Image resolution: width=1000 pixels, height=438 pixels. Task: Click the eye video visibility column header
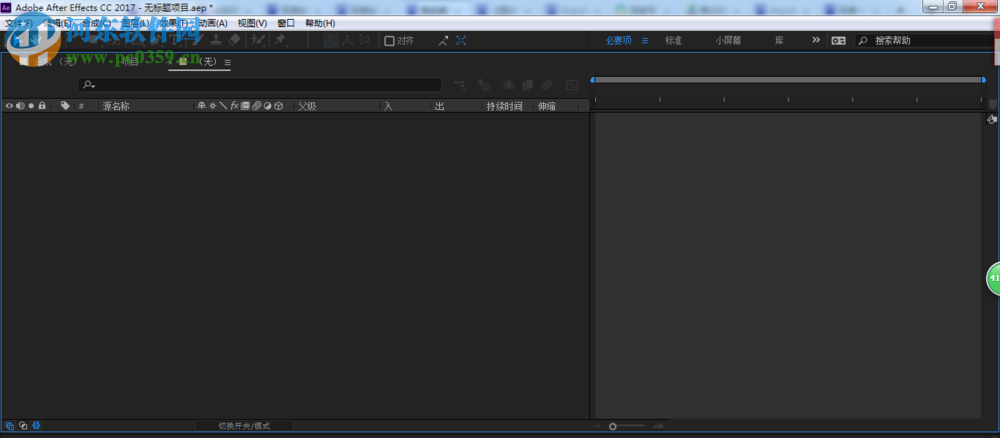point(9,106)
